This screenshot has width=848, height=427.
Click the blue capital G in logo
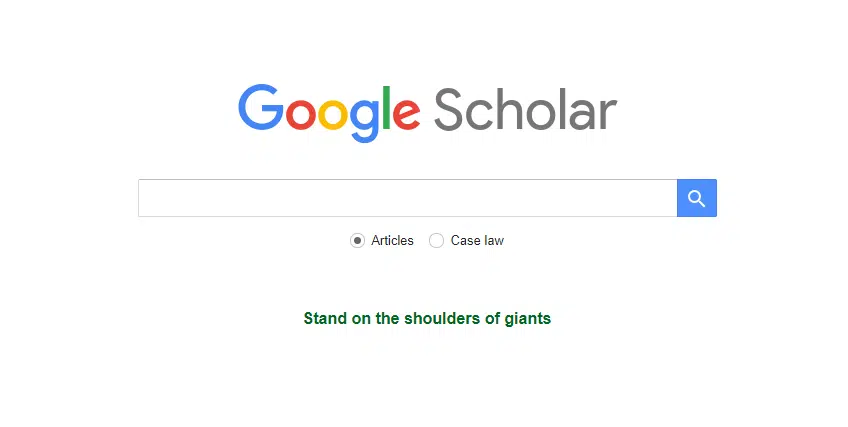tap(260, 107)
